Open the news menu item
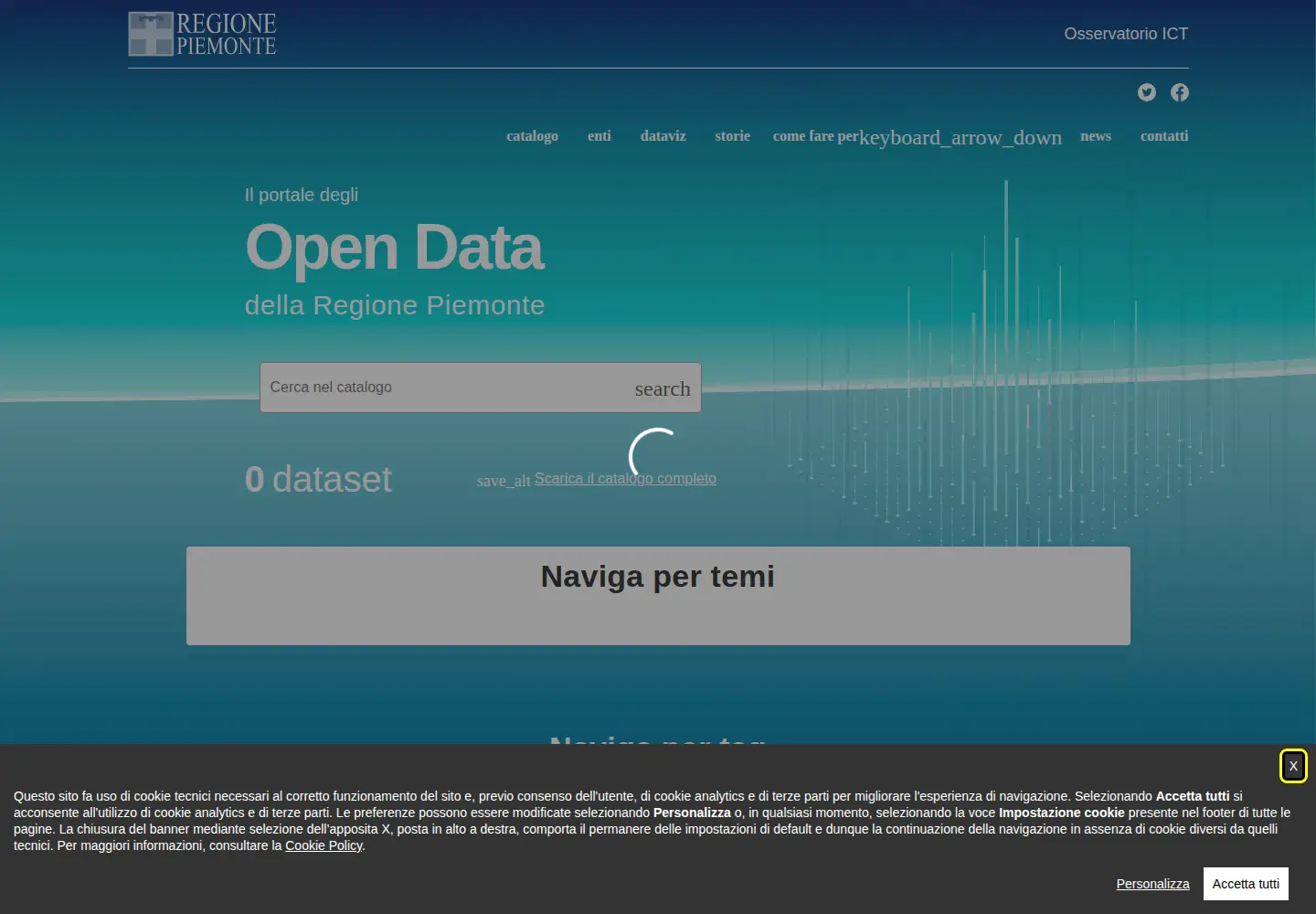 click(1096, 136)
